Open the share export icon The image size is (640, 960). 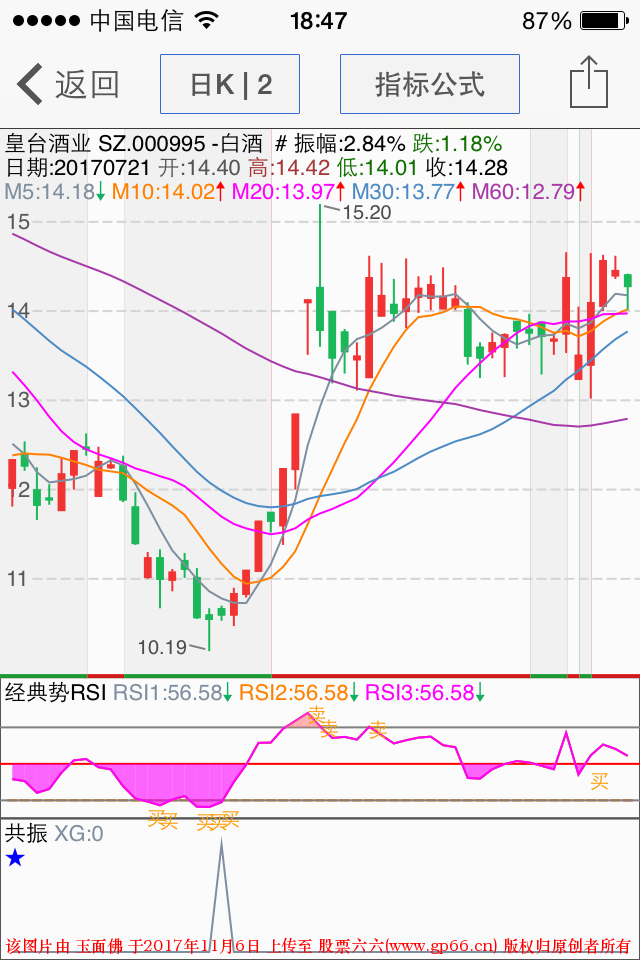tap(588, 82)
